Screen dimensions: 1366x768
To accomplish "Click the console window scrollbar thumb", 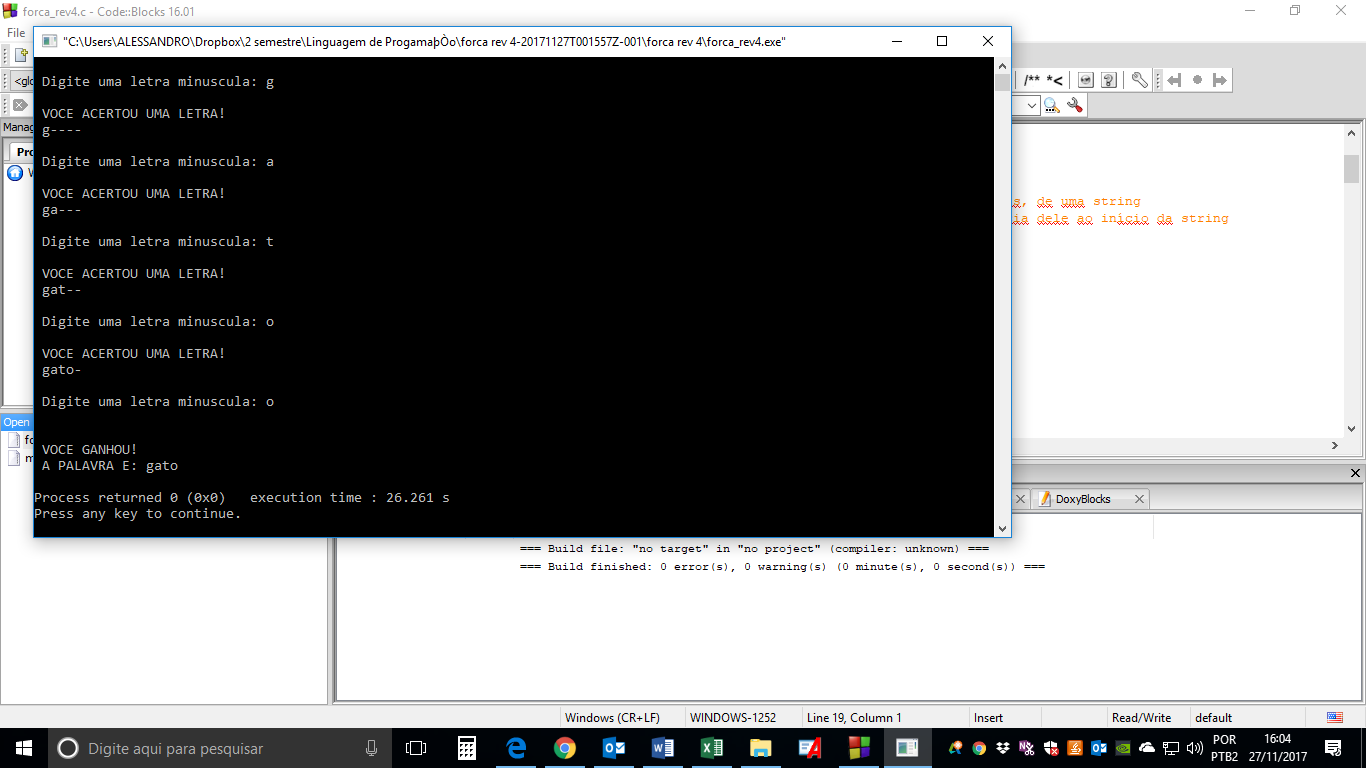I will coord(1002,82).
